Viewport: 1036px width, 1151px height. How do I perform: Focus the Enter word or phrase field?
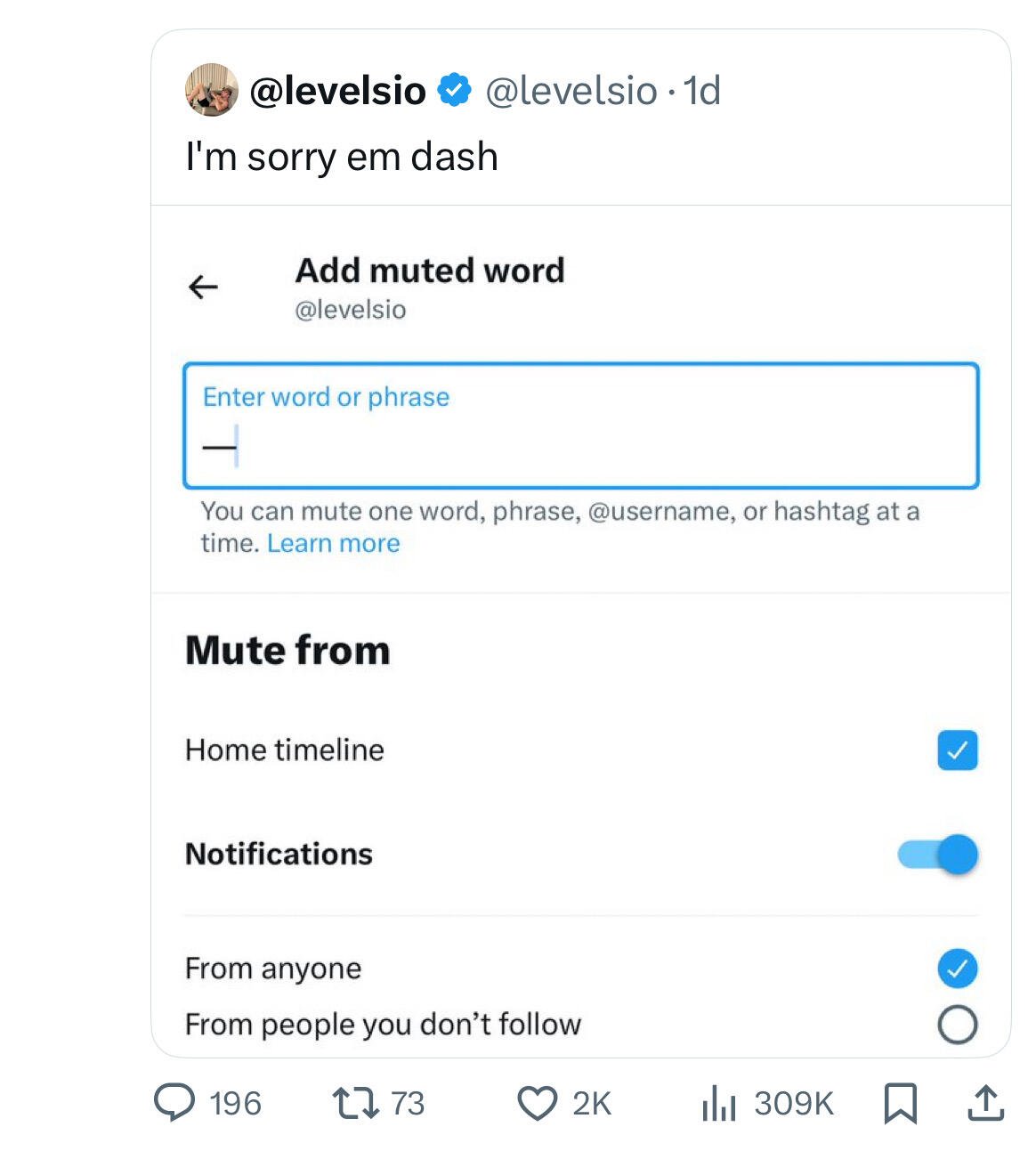coord(581,426)
